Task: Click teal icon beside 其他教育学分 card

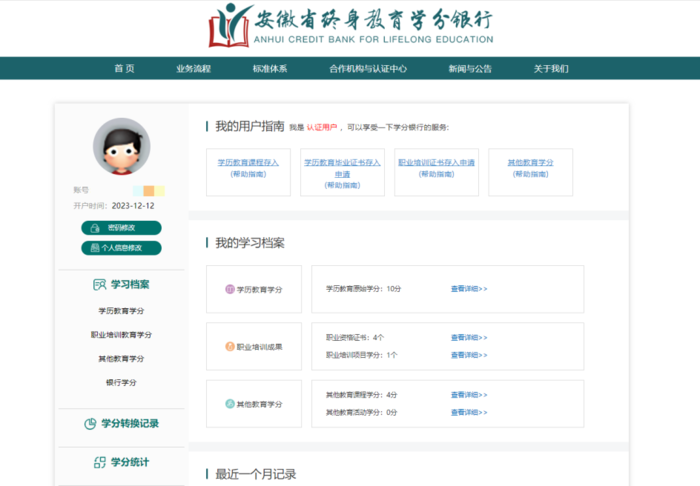Action: click(x=229, y=404)
